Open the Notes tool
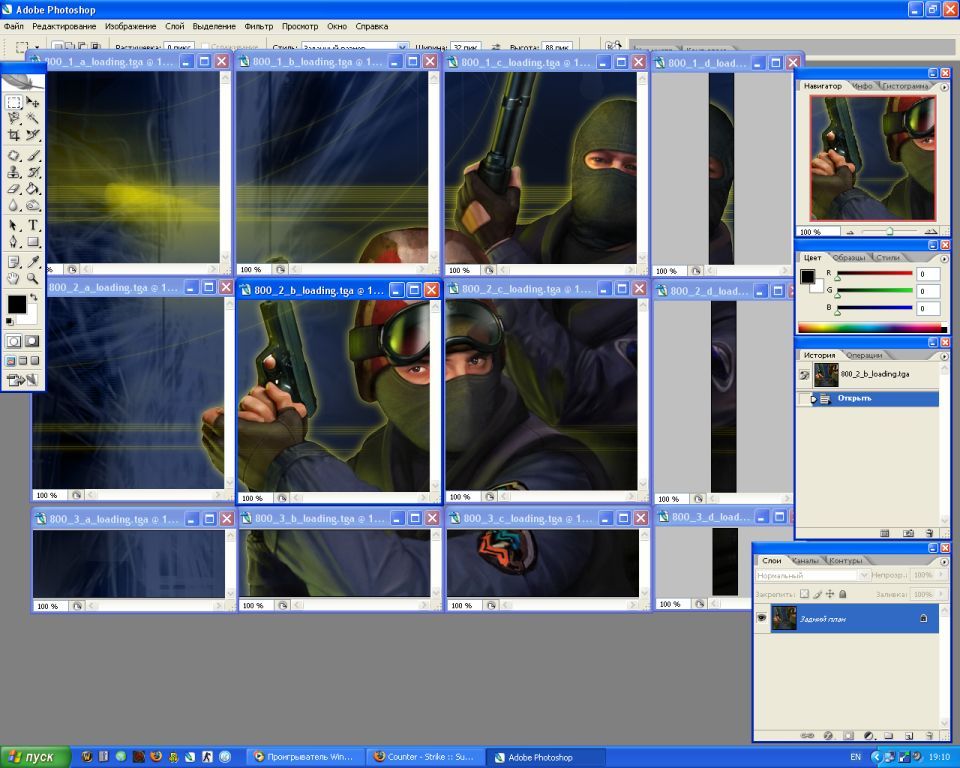 (x=13, y=262)
